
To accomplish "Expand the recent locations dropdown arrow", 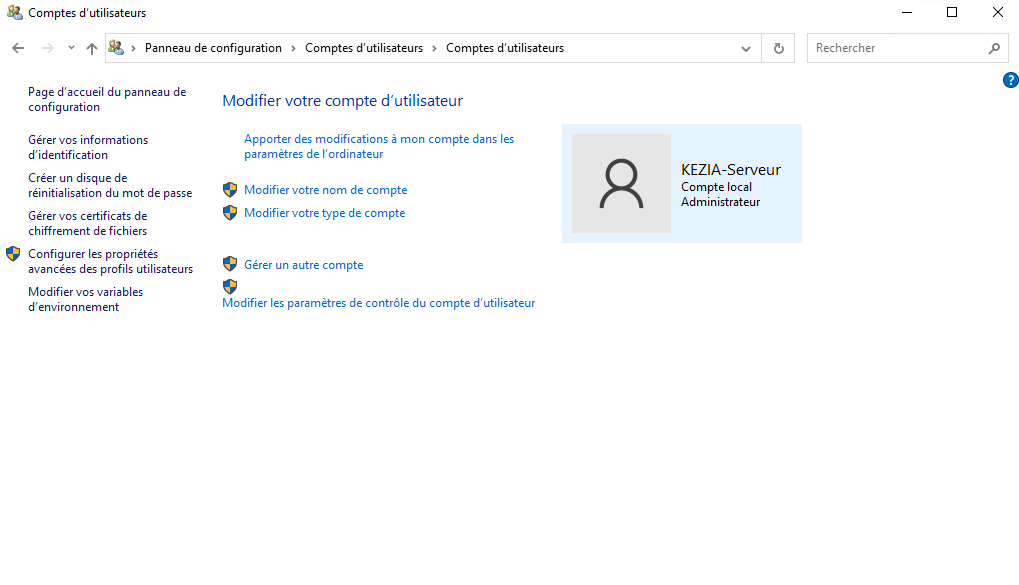I will pos(71,48).
